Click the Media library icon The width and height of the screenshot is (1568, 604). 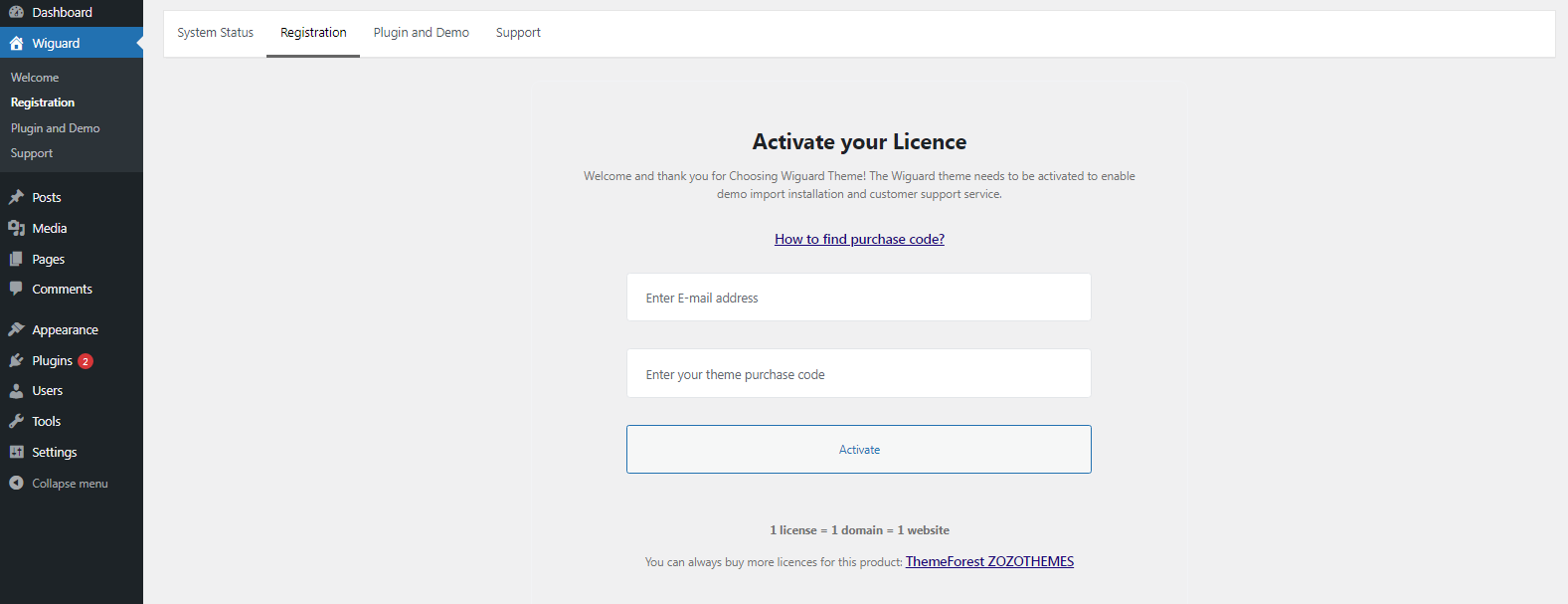16,228
